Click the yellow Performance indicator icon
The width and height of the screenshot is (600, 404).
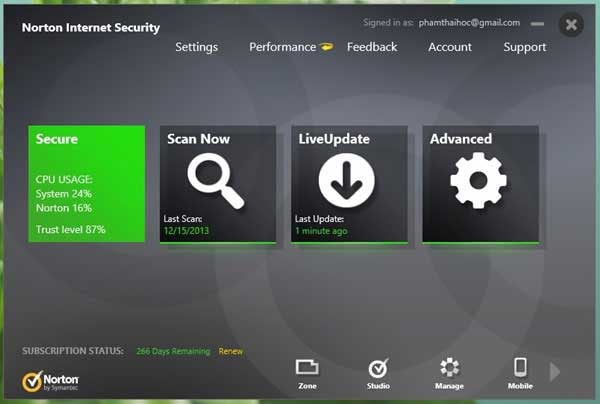[326, 47]
